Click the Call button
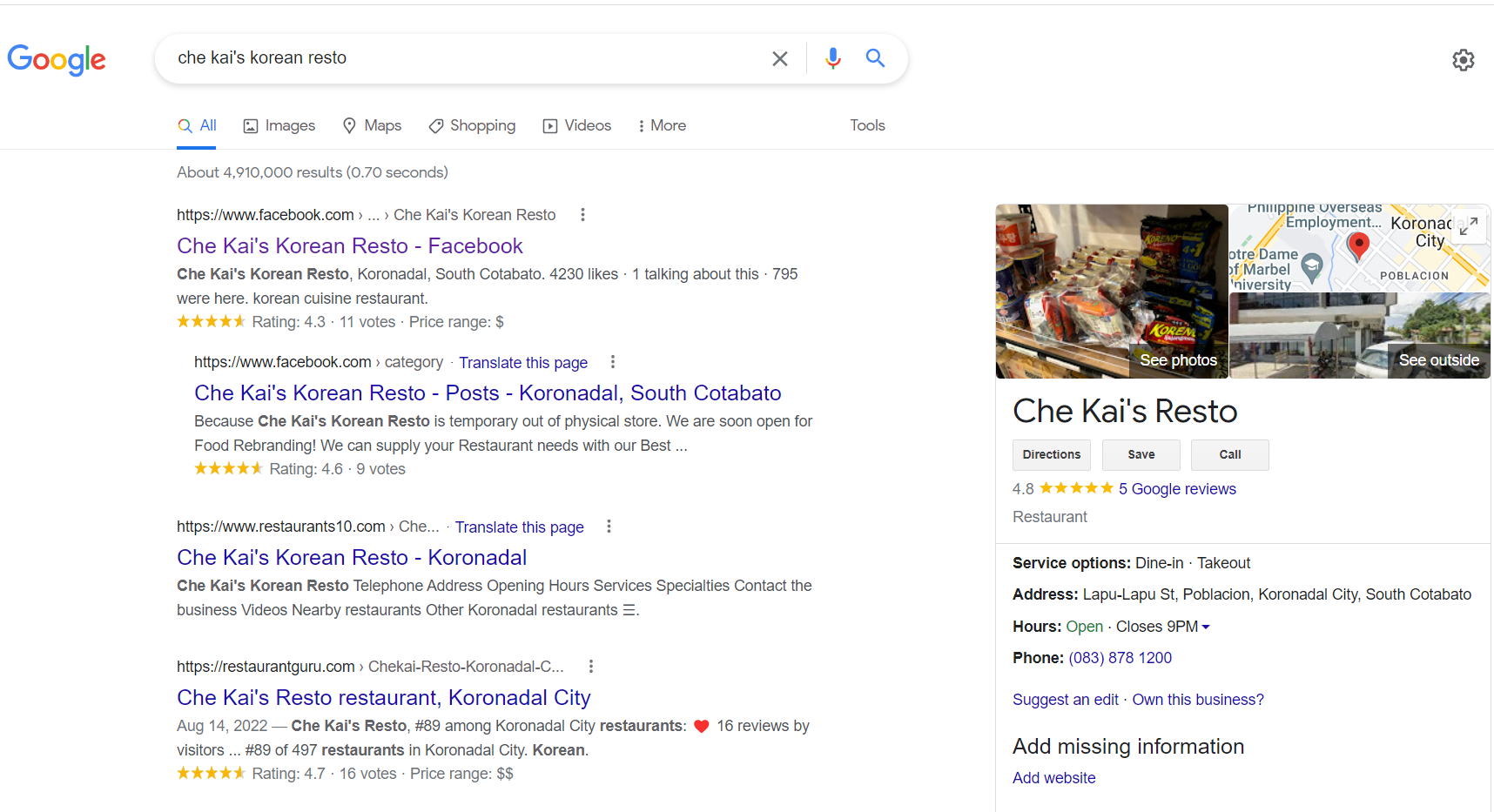 click(x=1229, y=455)
